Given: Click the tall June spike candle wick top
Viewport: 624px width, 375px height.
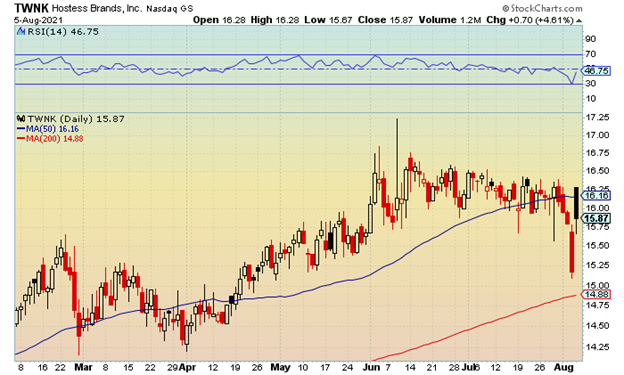Looking at the screenshot, I should click(x=397, y=119).
